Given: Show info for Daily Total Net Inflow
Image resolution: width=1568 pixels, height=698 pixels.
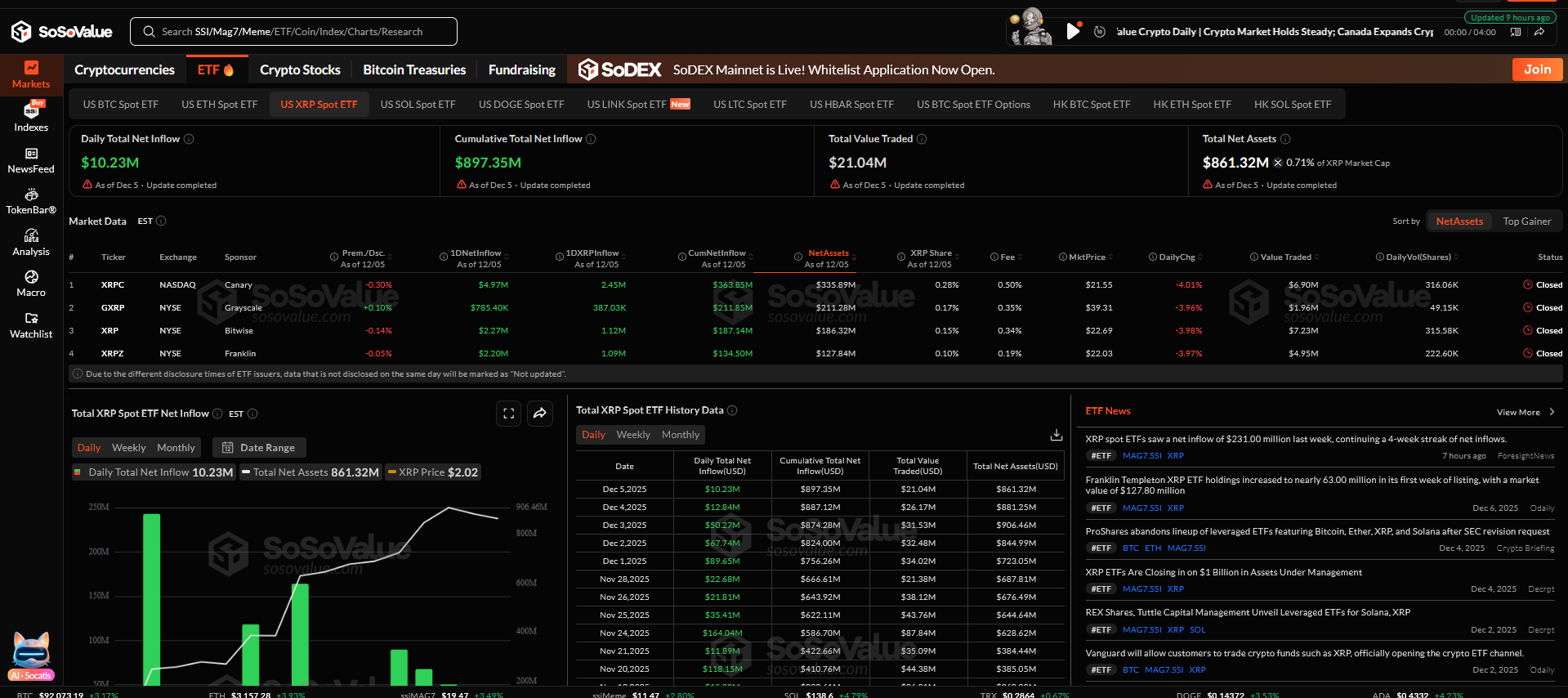Looking at the screenshot, I should coord(189,139).
